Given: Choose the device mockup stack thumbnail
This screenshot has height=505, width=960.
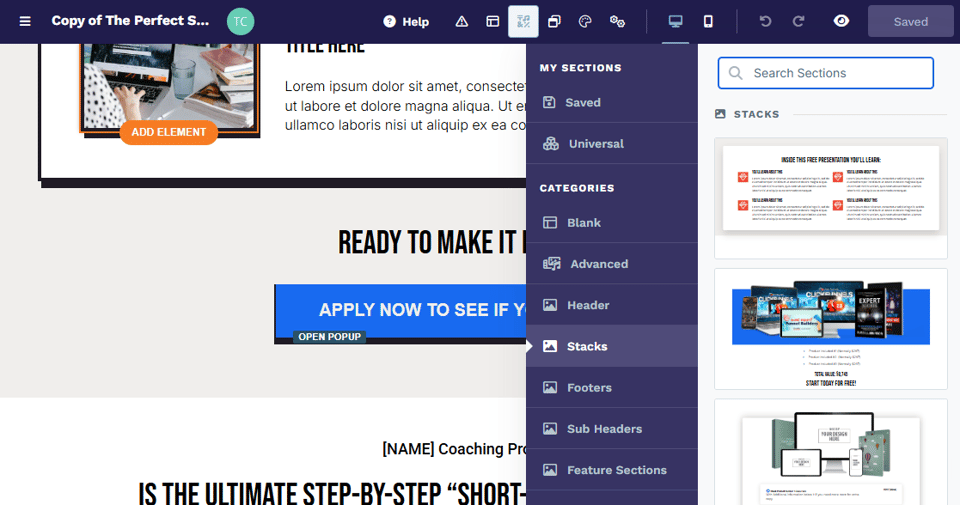Looking at the screenshot, I should pos(831,452).
